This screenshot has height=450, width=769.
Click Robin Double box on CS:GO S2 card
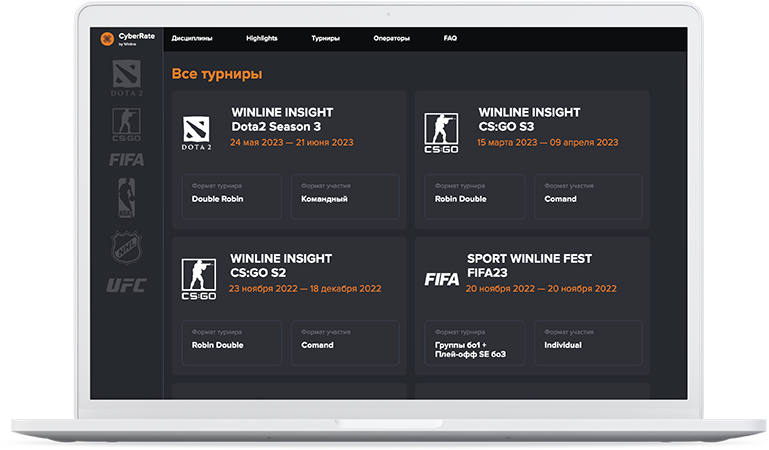(x=231, y=343)
